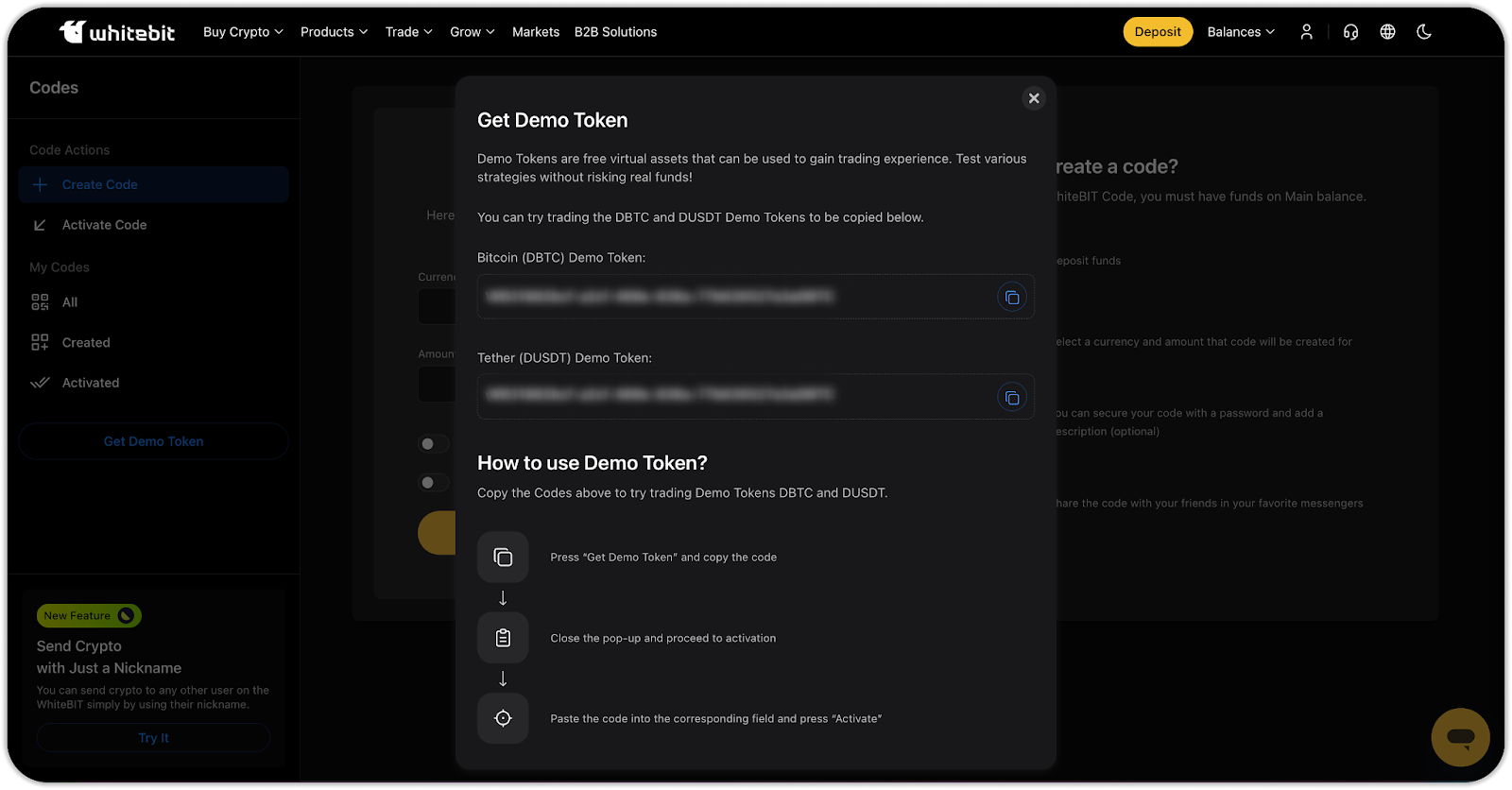The height and width of the screenshot is (790, 1512).
Task: Open the user account profile icon
Action: [x=1306, y=32]
